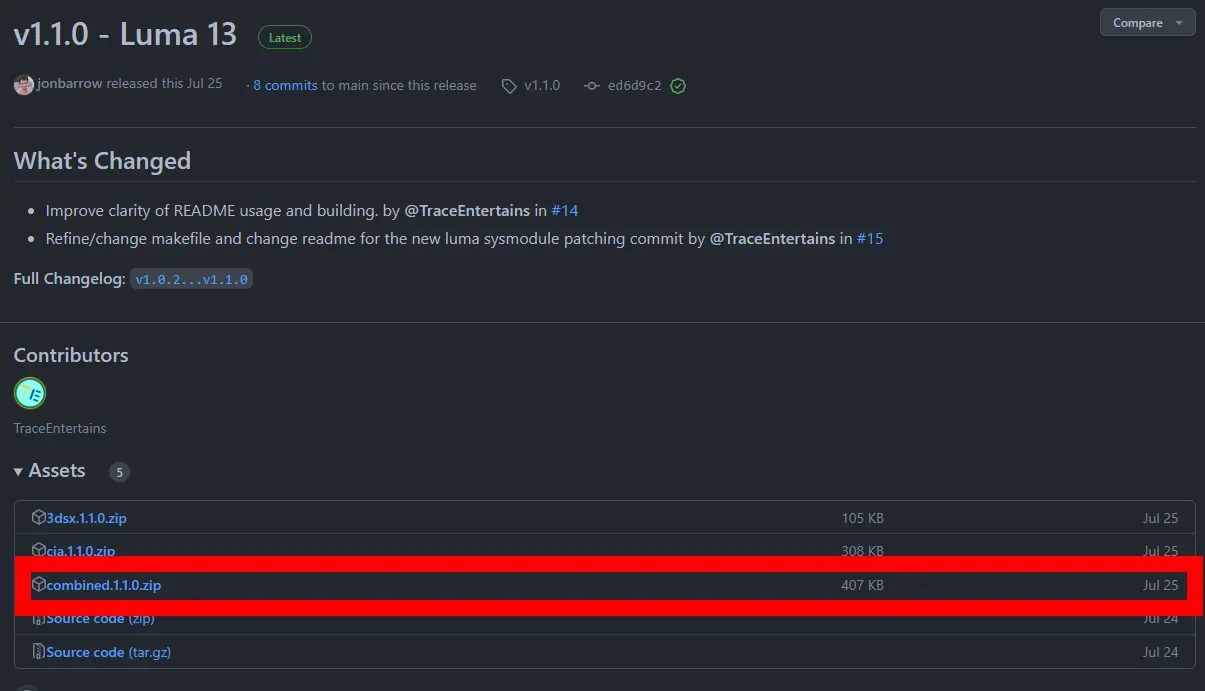Click the green verified check icon
This screenshot has height=691, width=1205.
[x=678, y=86]
